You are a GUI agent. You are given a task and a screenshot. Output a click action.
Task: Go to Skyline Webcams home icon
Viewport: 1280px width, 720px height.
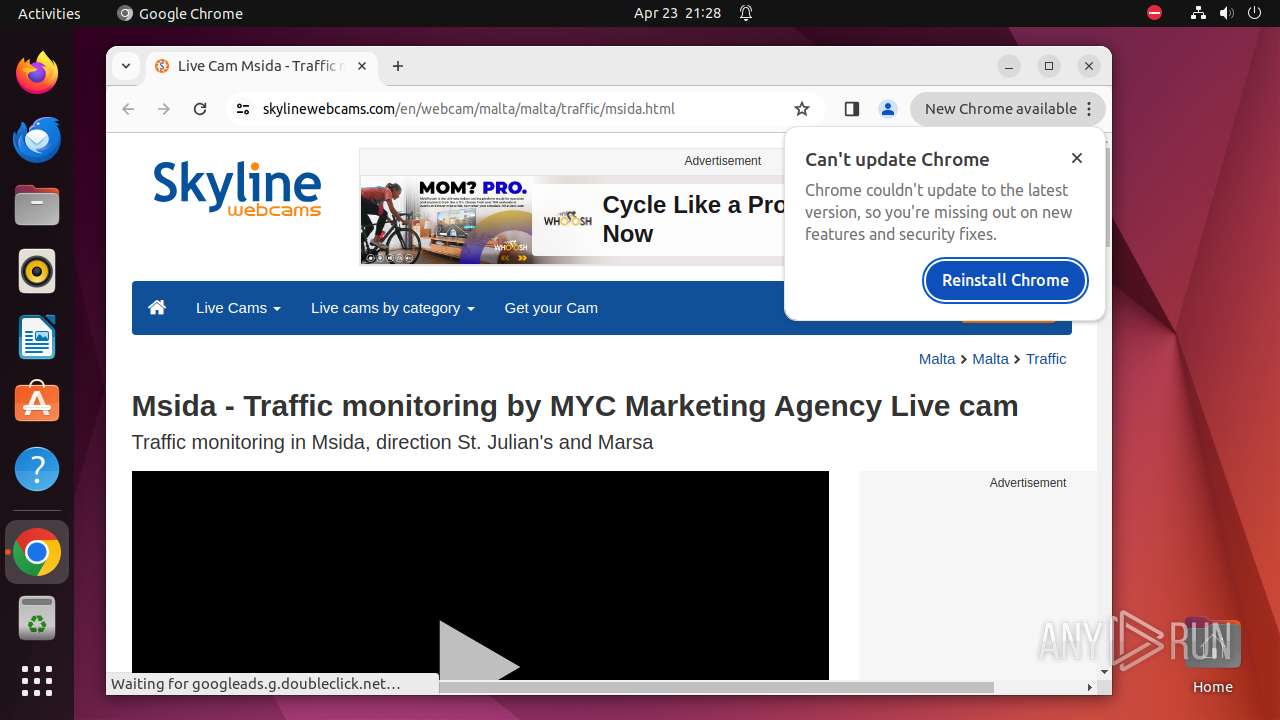(157, 308)
